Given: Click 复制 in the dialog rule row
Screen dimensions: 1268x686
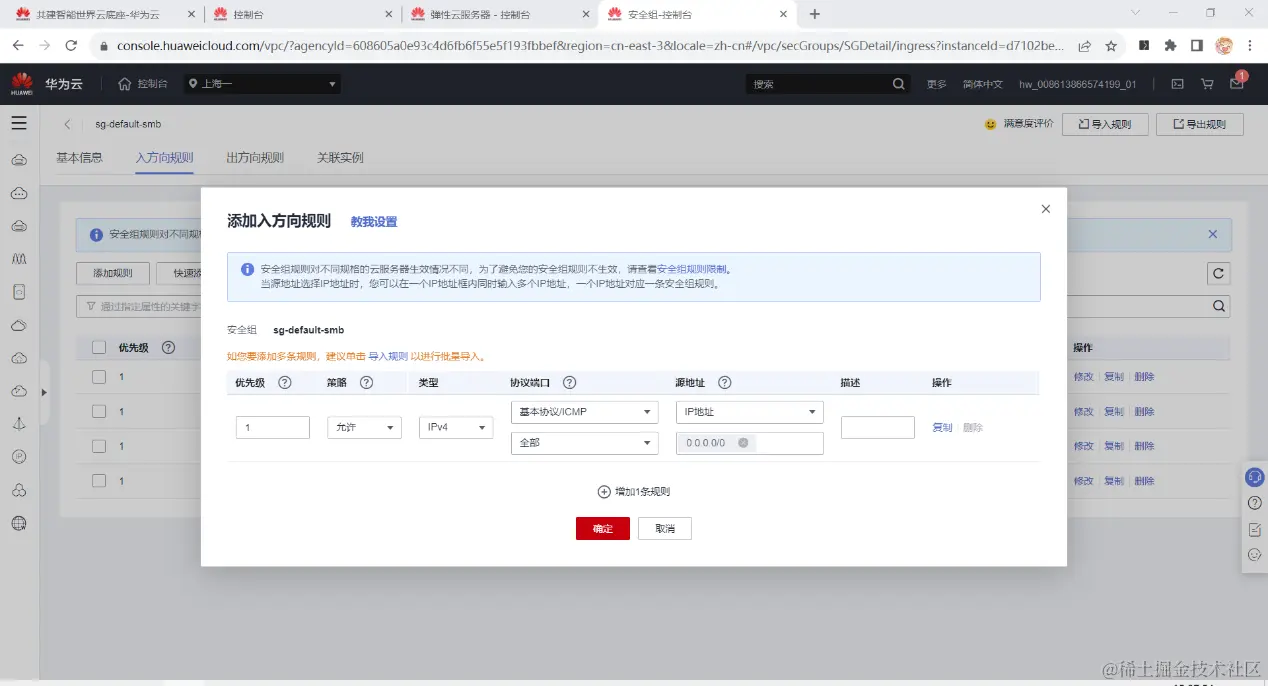Looking at the screenshot, I should point(942,427).
